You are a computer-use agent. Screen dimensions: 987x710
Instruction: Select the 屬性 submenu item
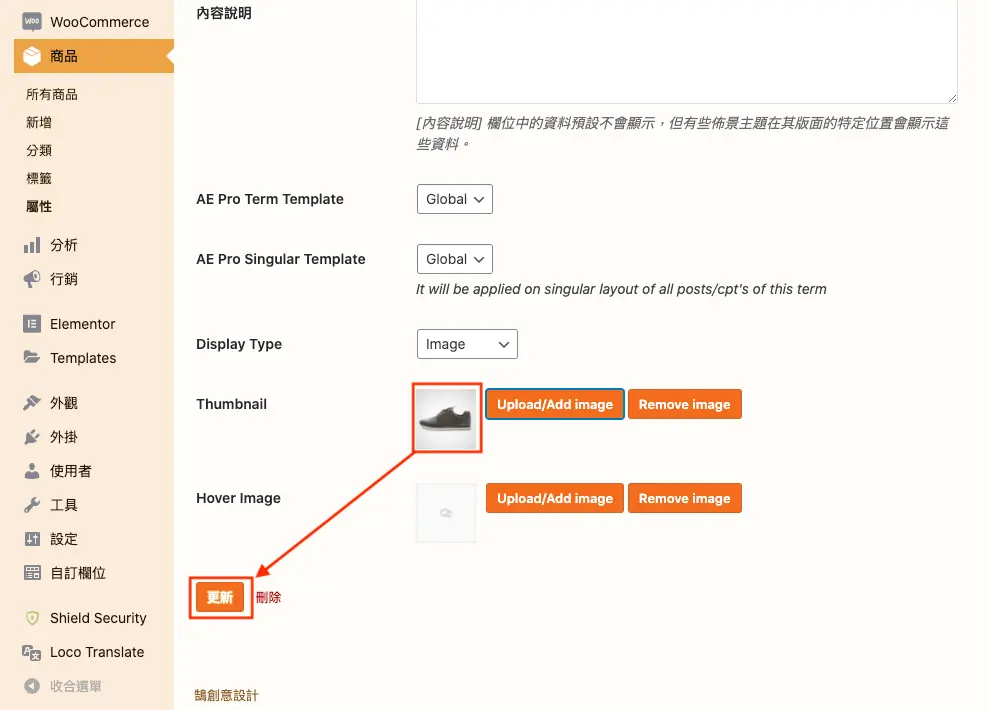tap(39, 206)
